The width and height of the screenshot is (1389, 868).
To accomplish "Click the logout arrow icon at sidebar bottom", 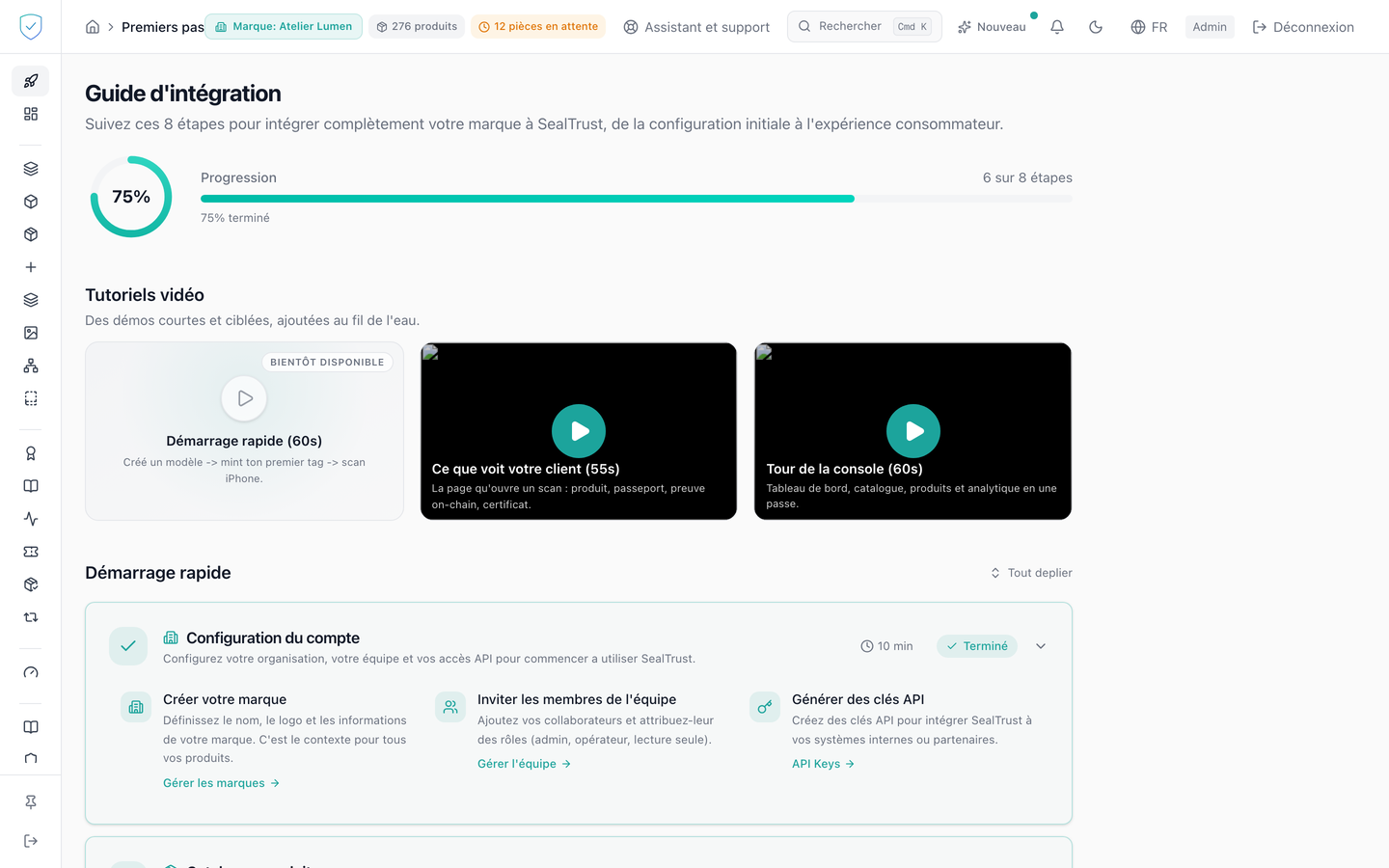I will (x=31, y=841).
